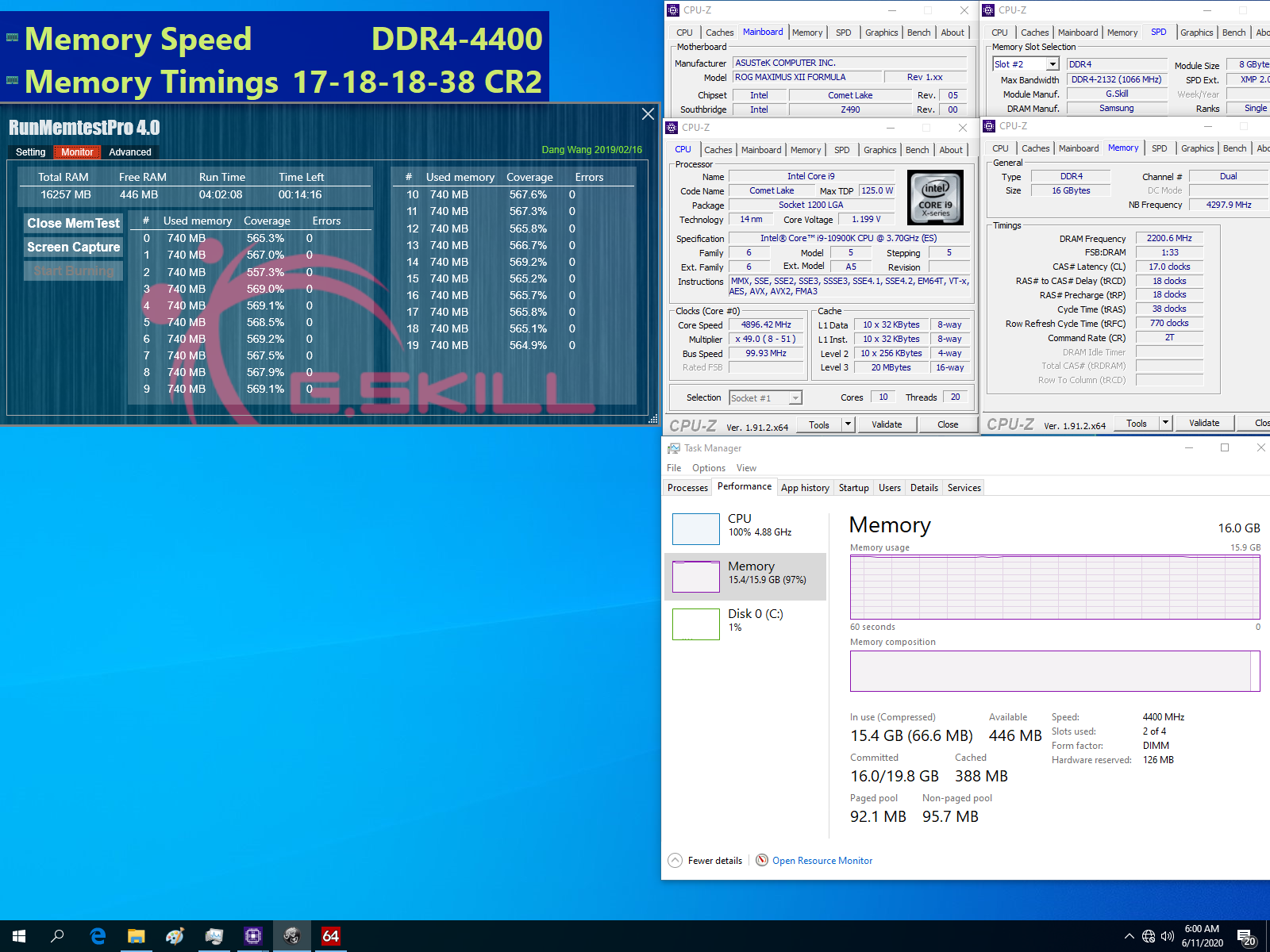Click the Memory usage graph in Task Manager
This screenshot has width=1270, height=952.
tap(1053, 587)
